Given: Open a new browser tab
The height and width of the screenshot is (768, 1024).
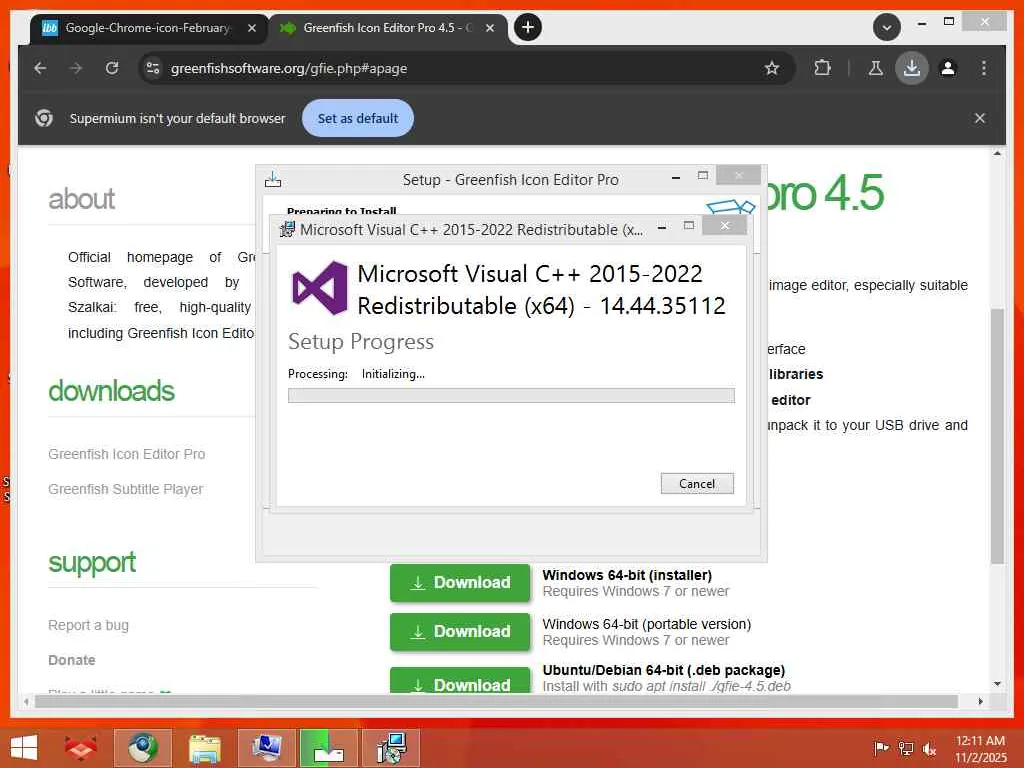Looking at the screenshot, I should [x=528, y=27].
